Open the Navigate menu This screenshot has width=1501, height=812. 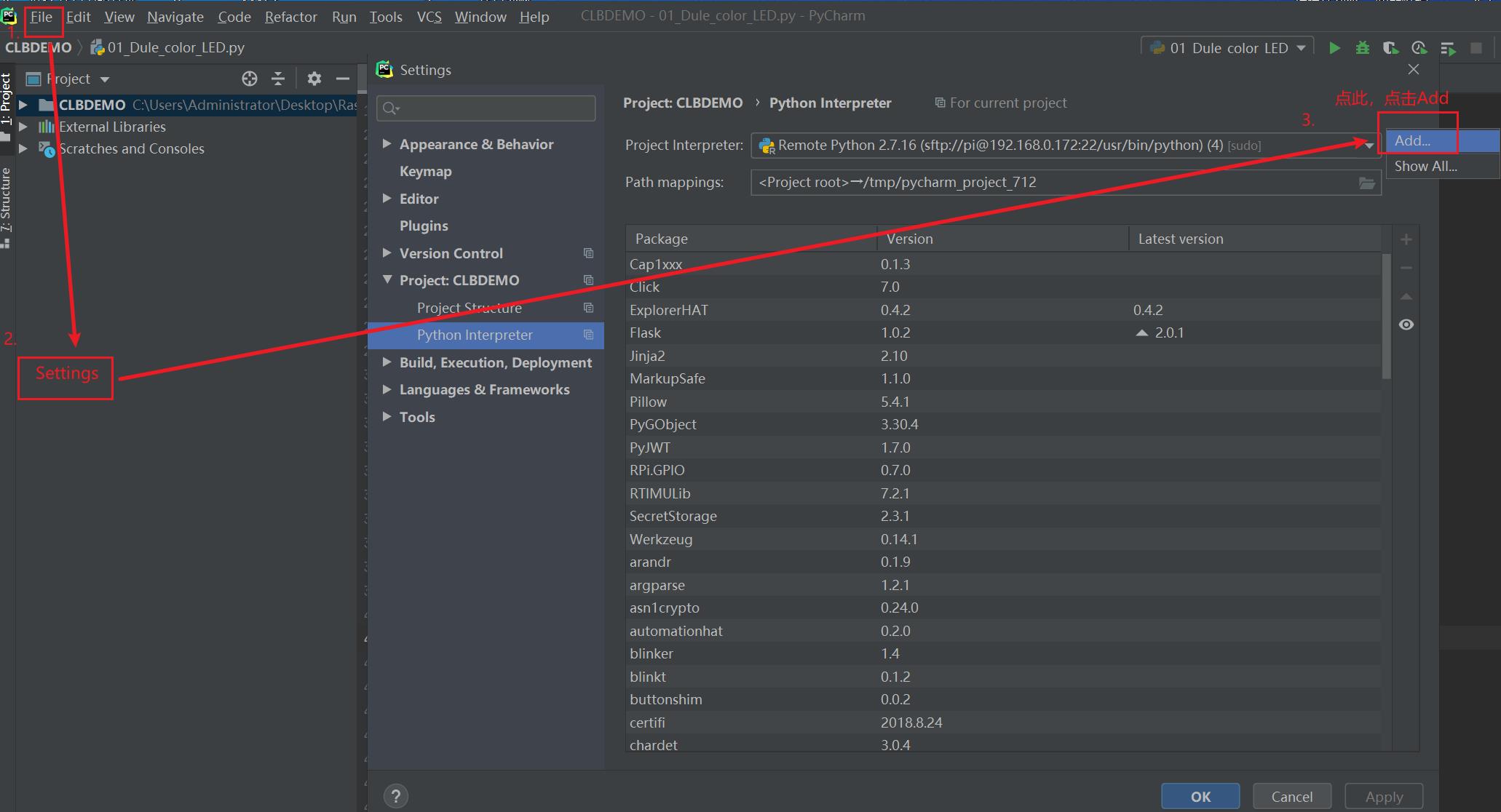175,17
